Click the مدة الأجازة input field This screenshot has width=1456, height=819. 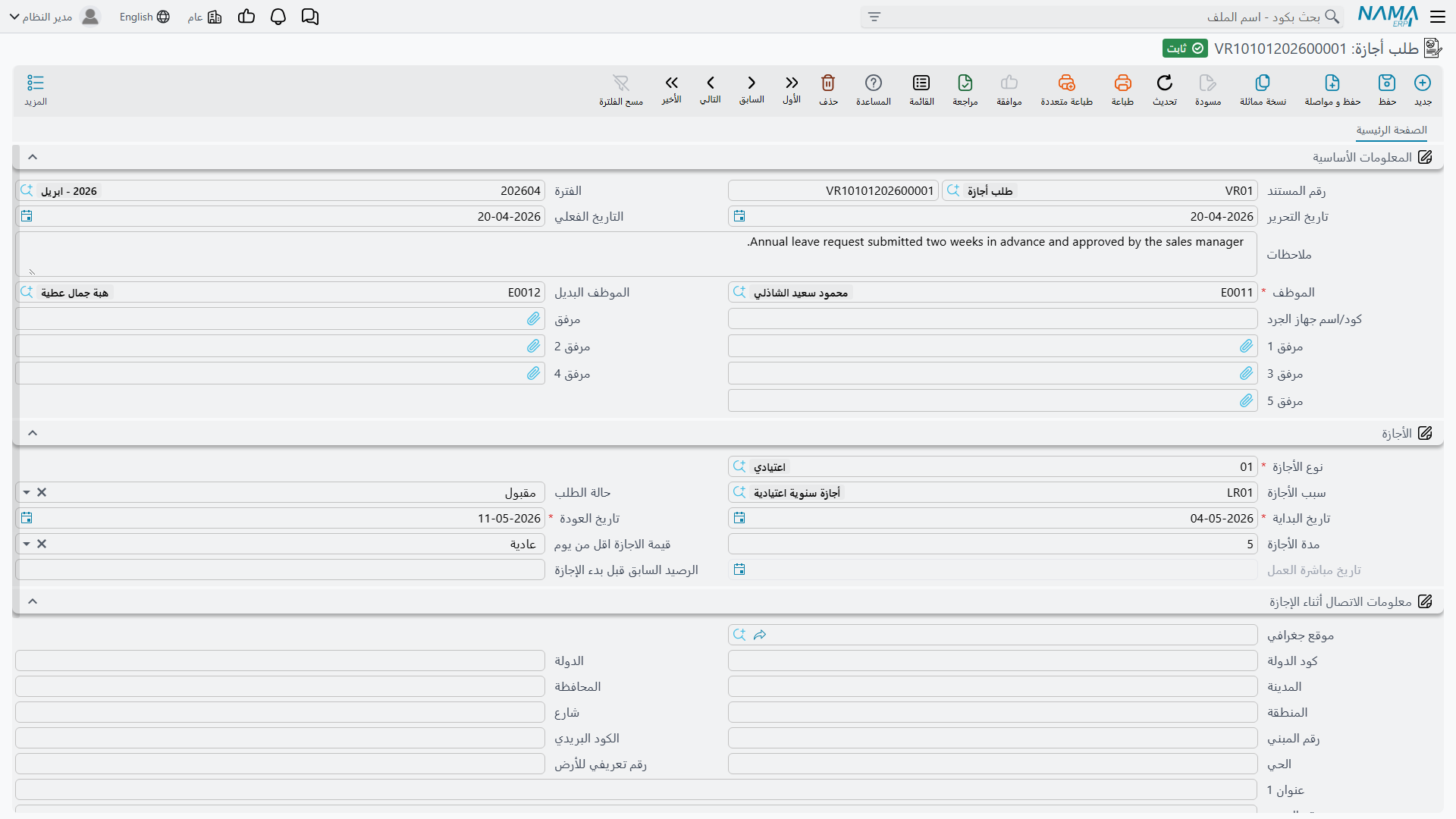click(x=993, y=544)
